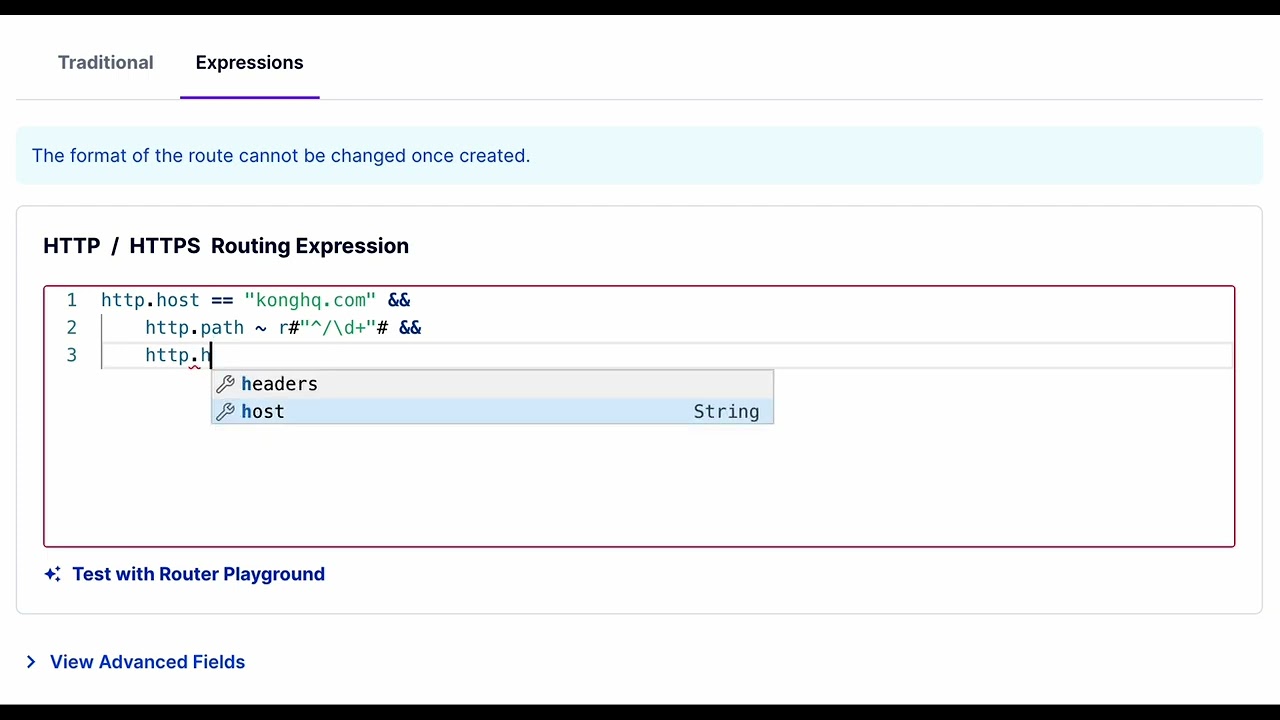Click the route format info banner

click(x=639, y=155)
